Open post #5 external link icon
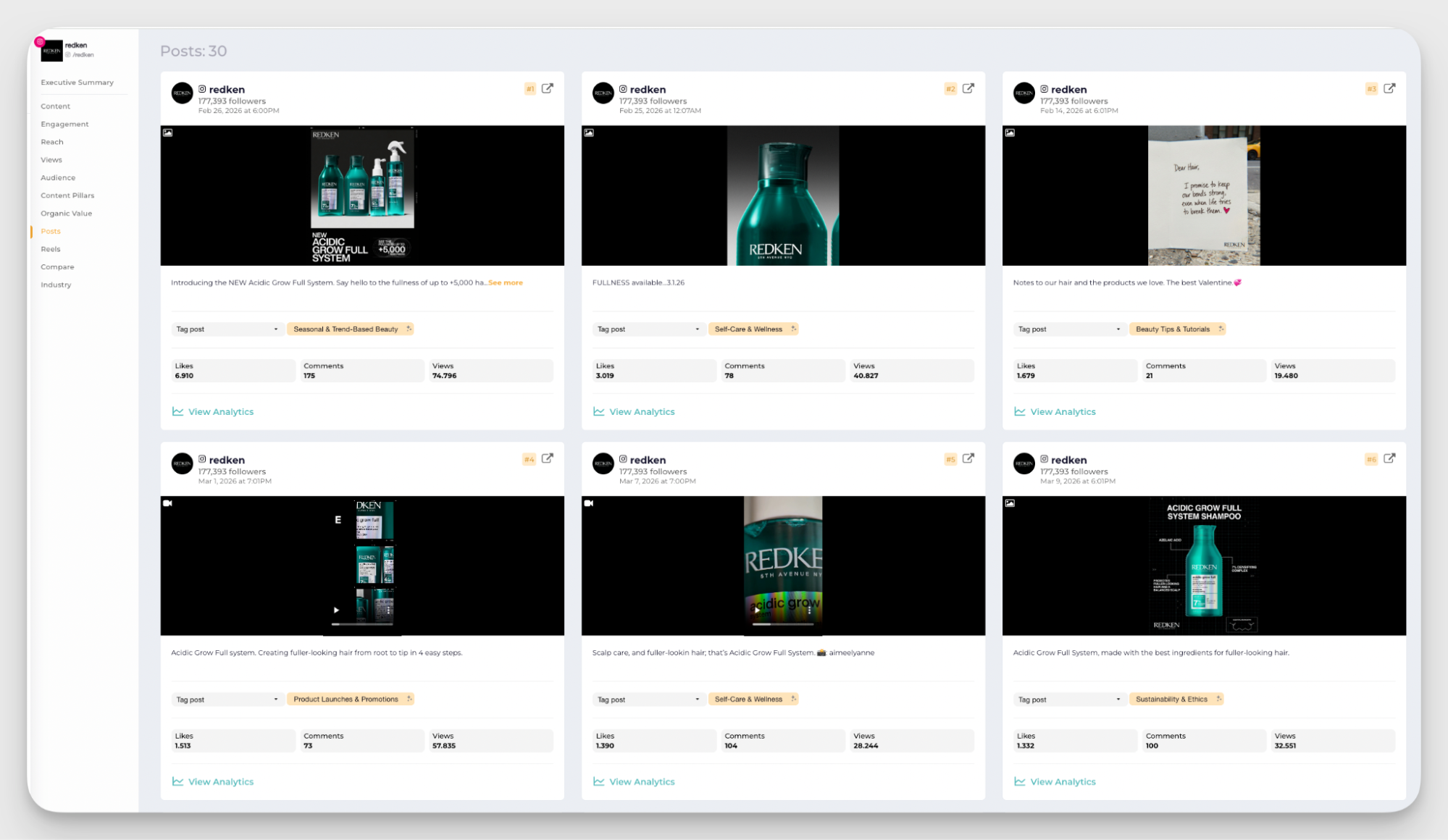 pyautogui.click(x=968, y=458)
